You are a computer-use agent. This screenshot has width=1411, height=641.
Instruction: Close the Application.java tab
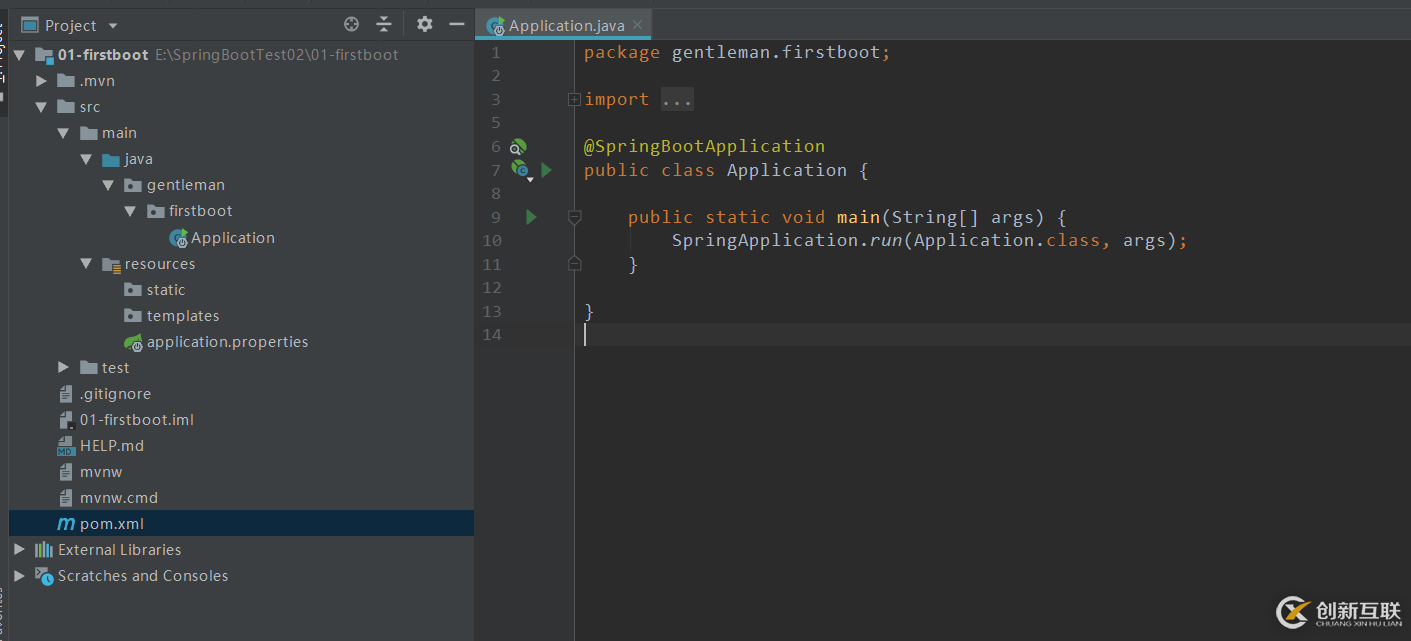[638, 25]
